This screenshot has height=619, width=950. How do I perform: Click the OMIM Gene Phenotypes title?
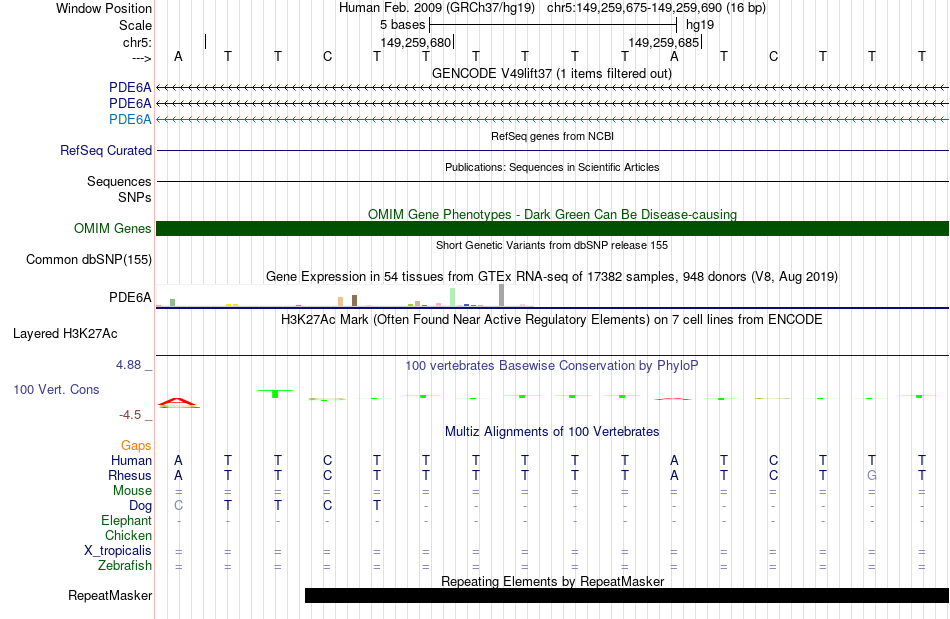[552, 214]
